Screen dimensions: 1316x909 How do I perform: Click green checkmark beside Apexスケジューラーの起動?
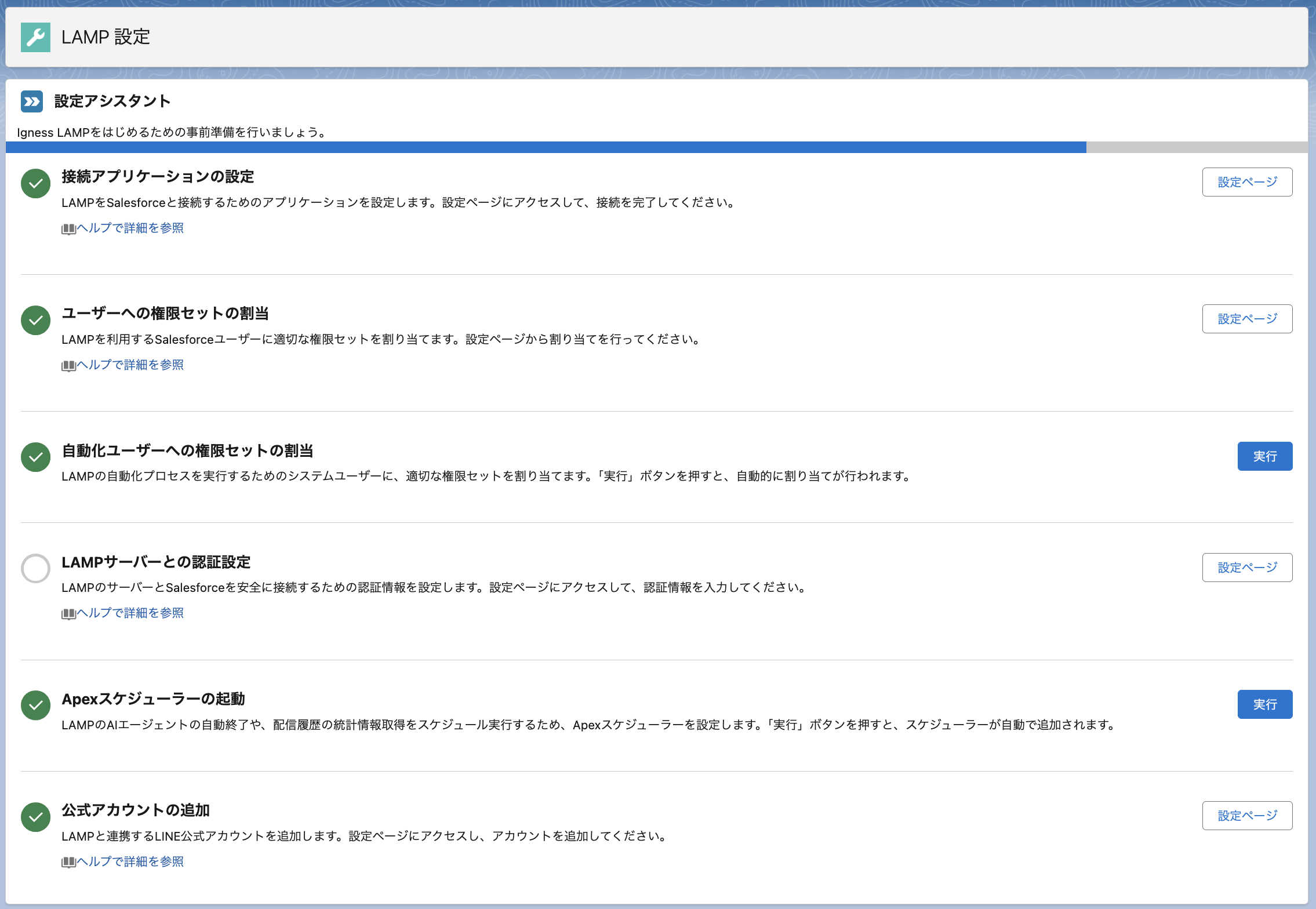tap(36, 705)
